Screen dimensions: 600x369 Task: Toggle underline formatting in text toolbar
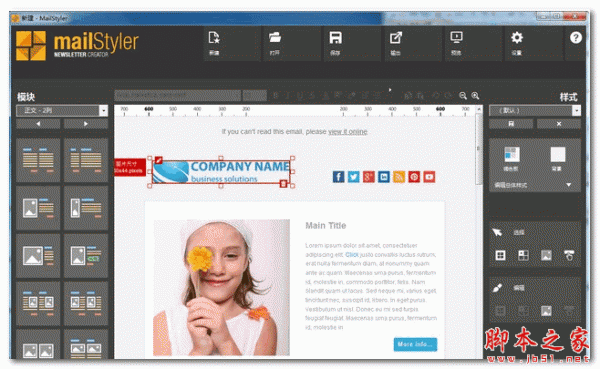coord(300,96)
